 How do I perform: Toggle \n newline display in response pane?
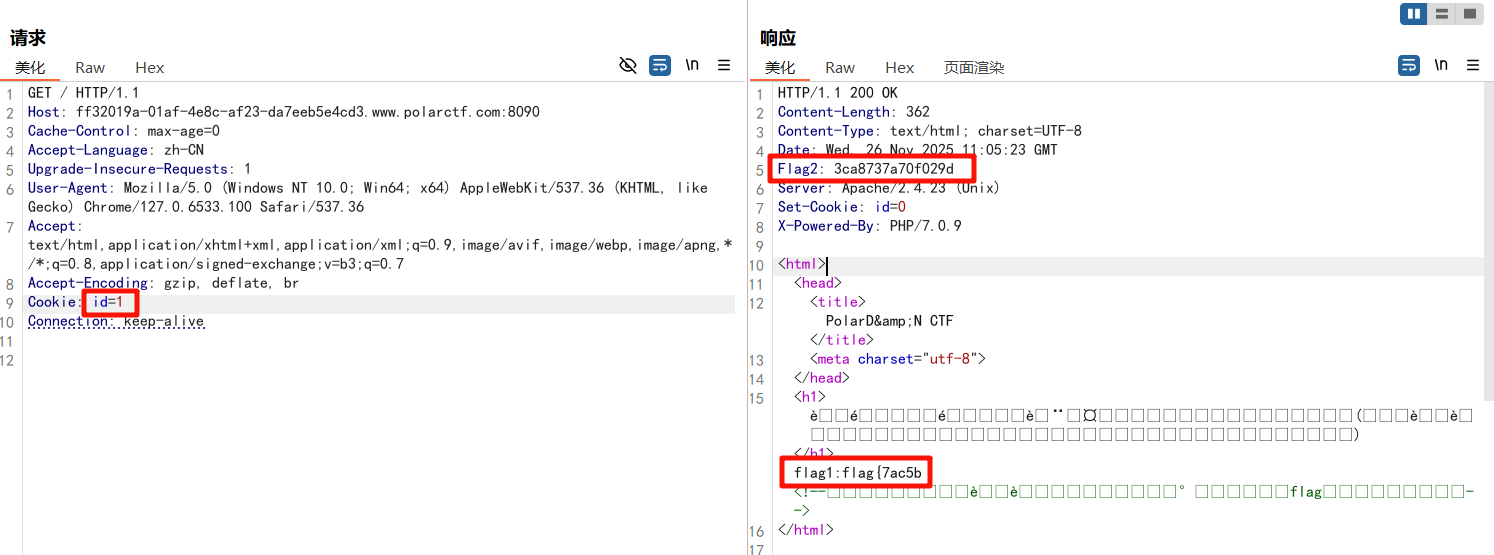[x=1441, y=66]
